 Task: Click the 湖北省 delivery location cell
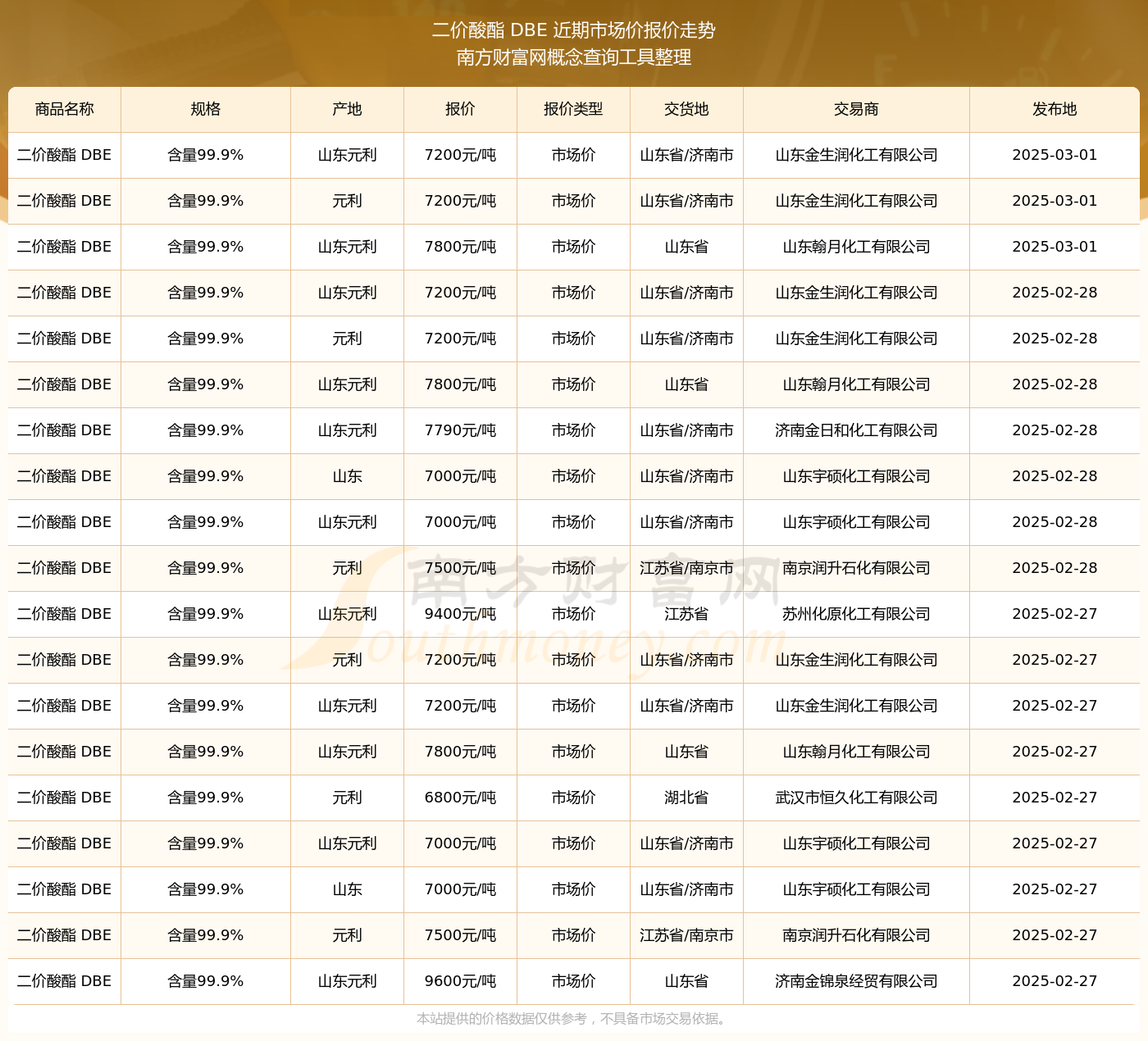point(686,798)
